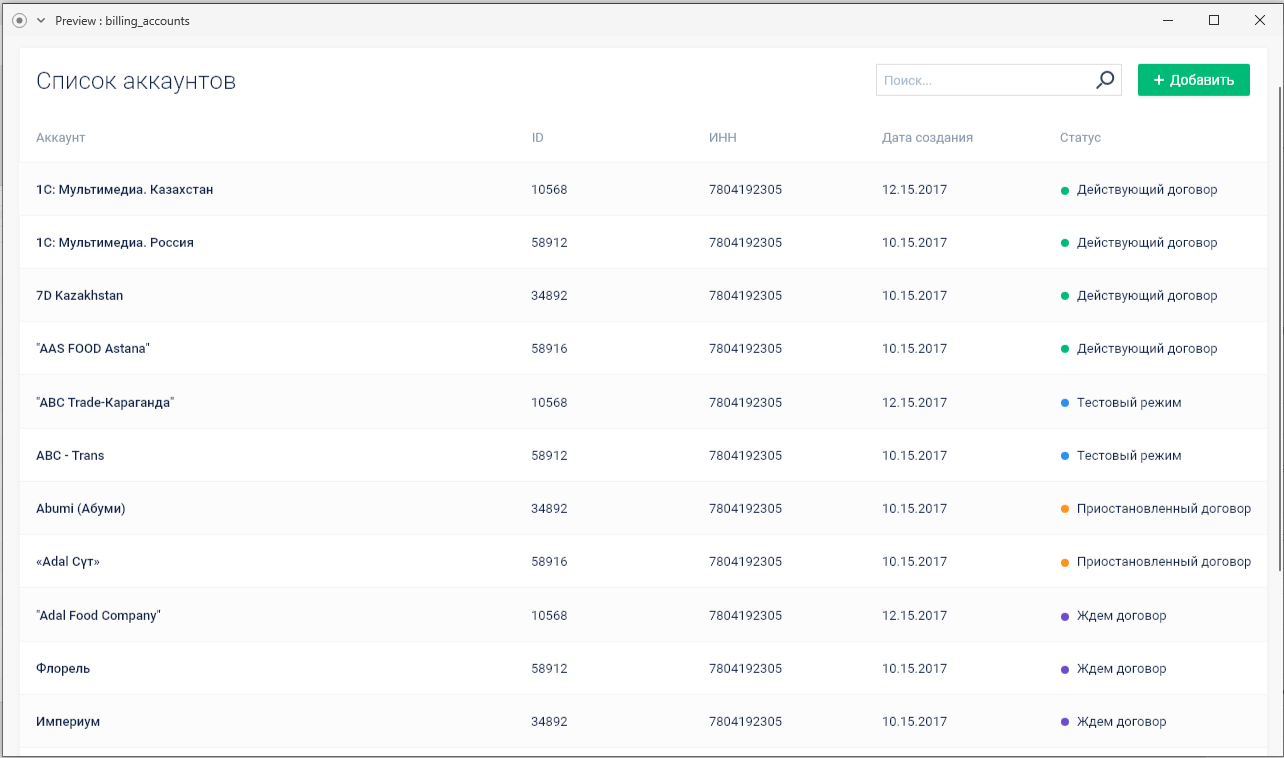Select the ABC - Trans account
The width and height of the screenshot is (1284, 758).
click(x=70, y=455)
